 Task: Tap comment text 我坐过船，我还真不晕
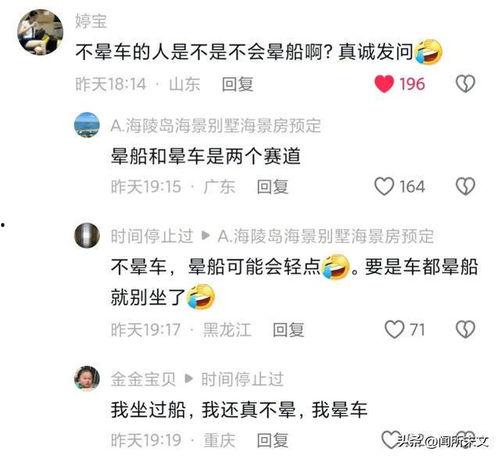tap(203, 410)
